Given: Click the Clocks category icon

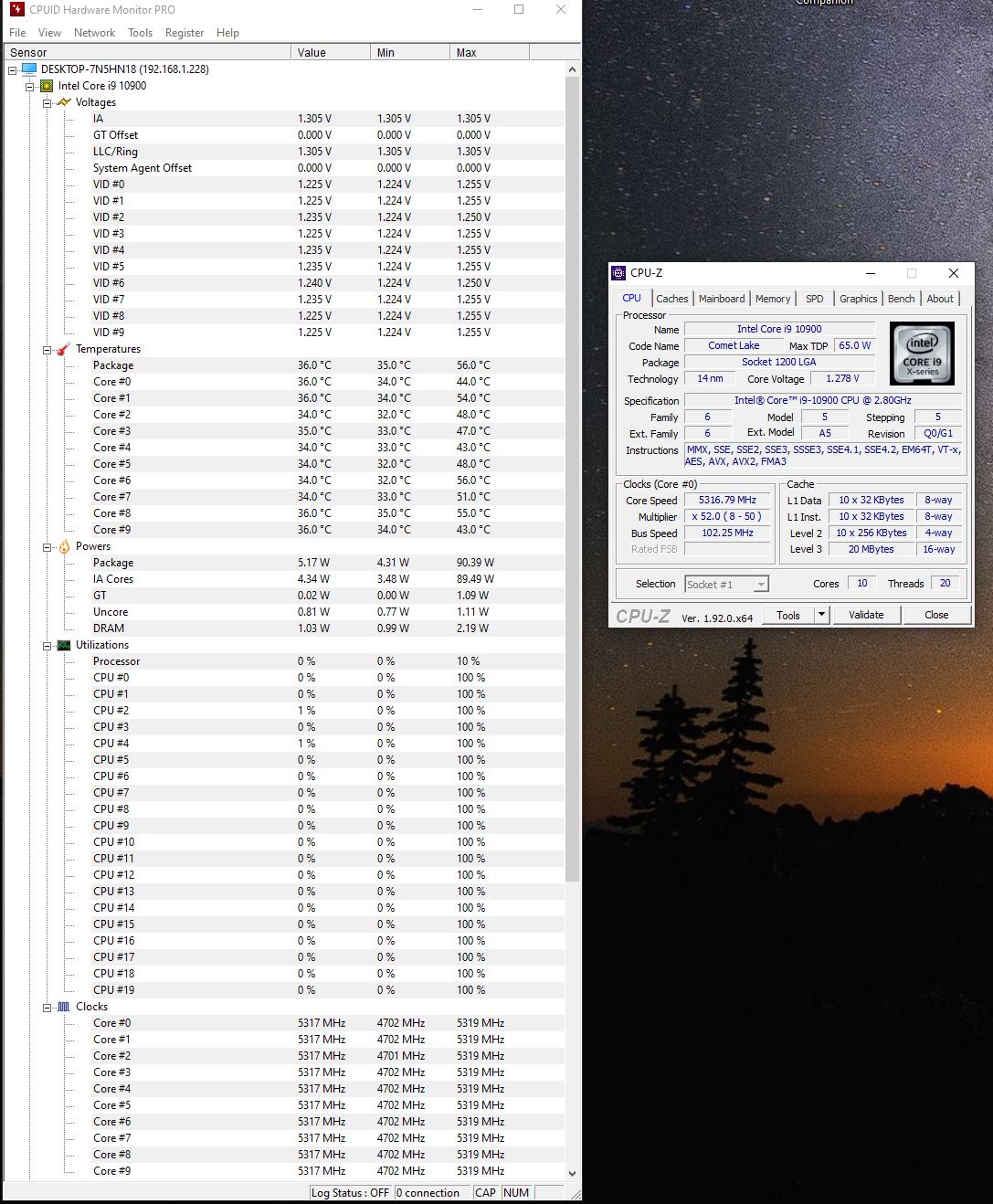Looking at the screenshot, I should pos(63,1007).
